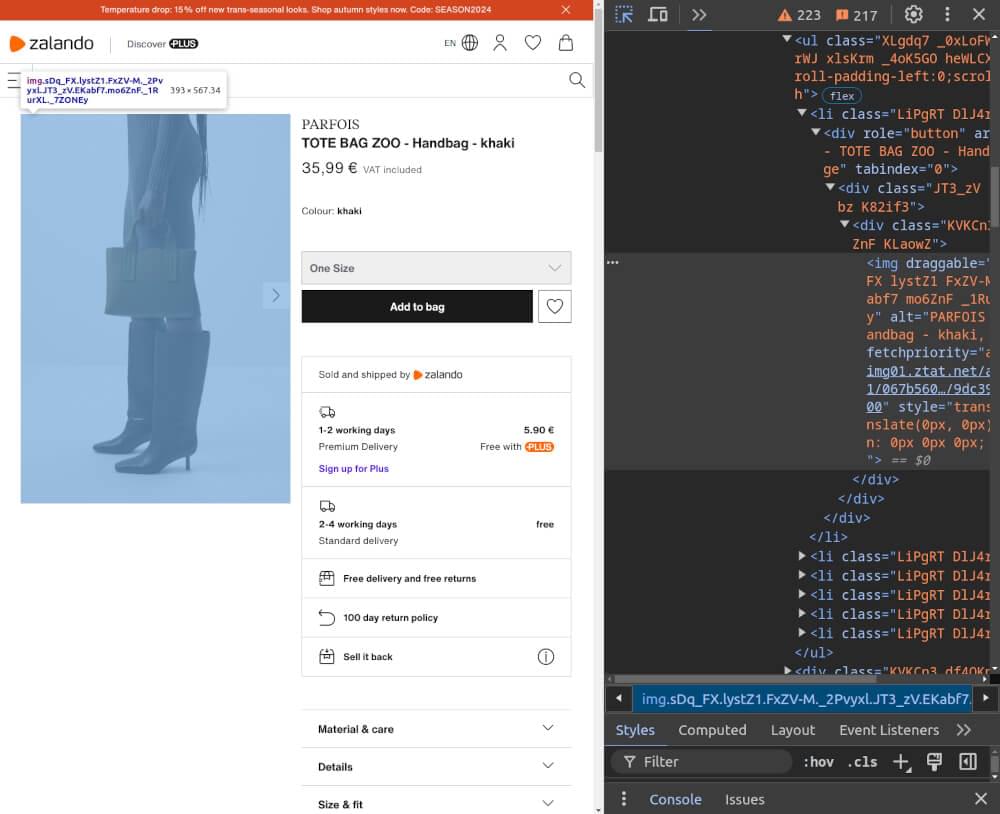
Task: Open the Zalando wishlist heart icon
Action: pyautogui.click(x=533, y=42)
